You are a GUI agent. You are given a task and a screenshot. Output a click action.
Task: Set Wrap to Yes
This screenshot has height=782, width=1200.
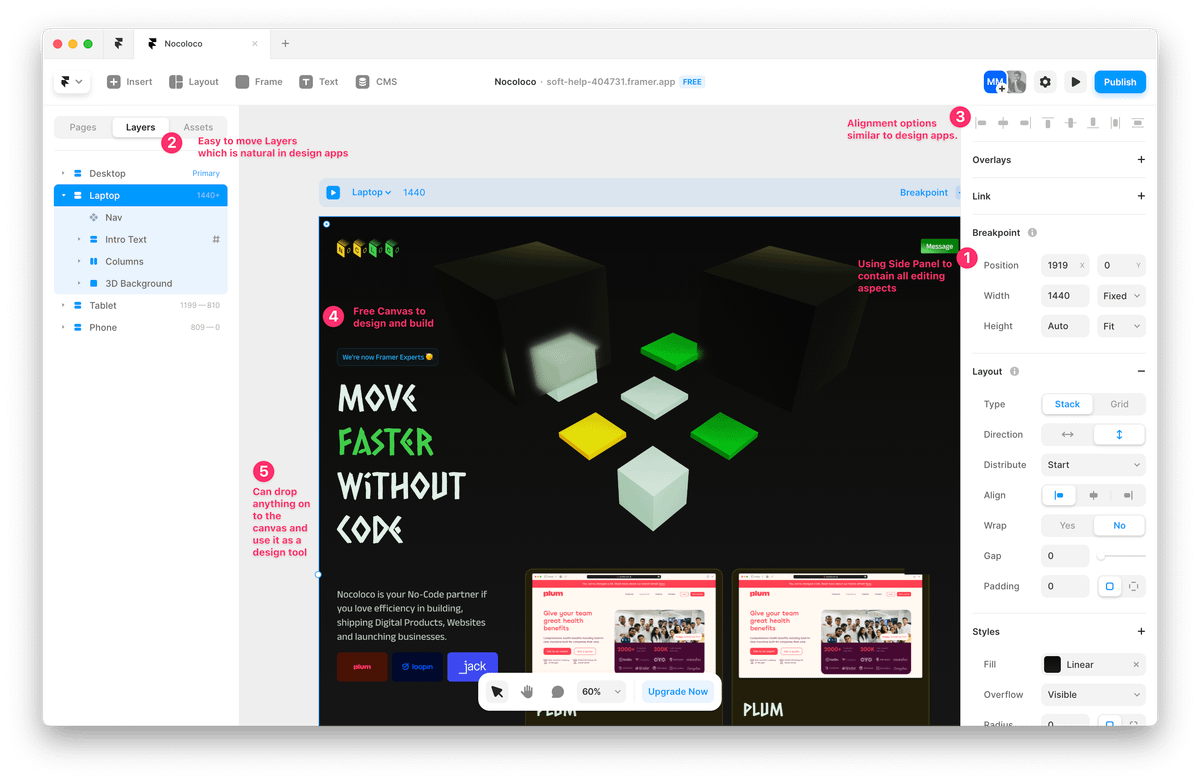click(x=1067, y=526)
